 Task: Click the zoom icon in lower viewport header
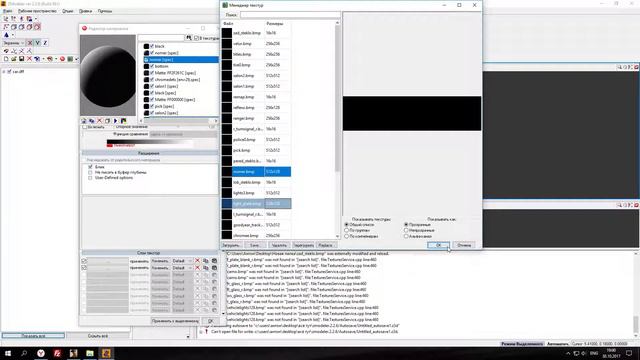(x=620, y=205)
